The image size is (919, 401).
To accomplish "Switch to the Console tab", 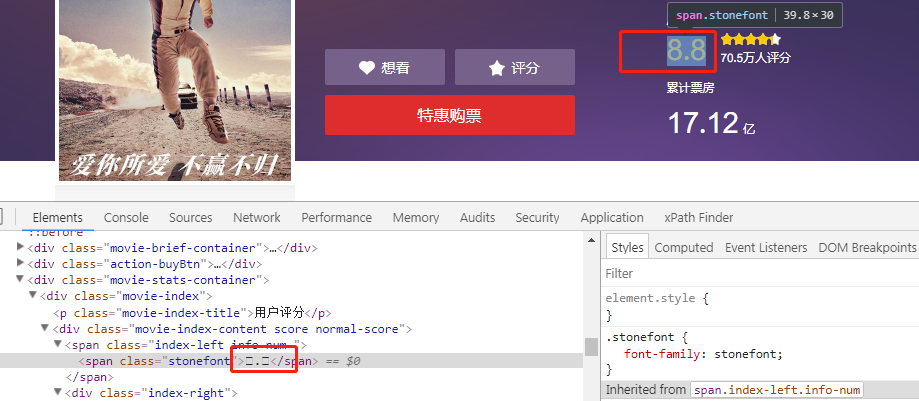I will click(x=126, y=218).
